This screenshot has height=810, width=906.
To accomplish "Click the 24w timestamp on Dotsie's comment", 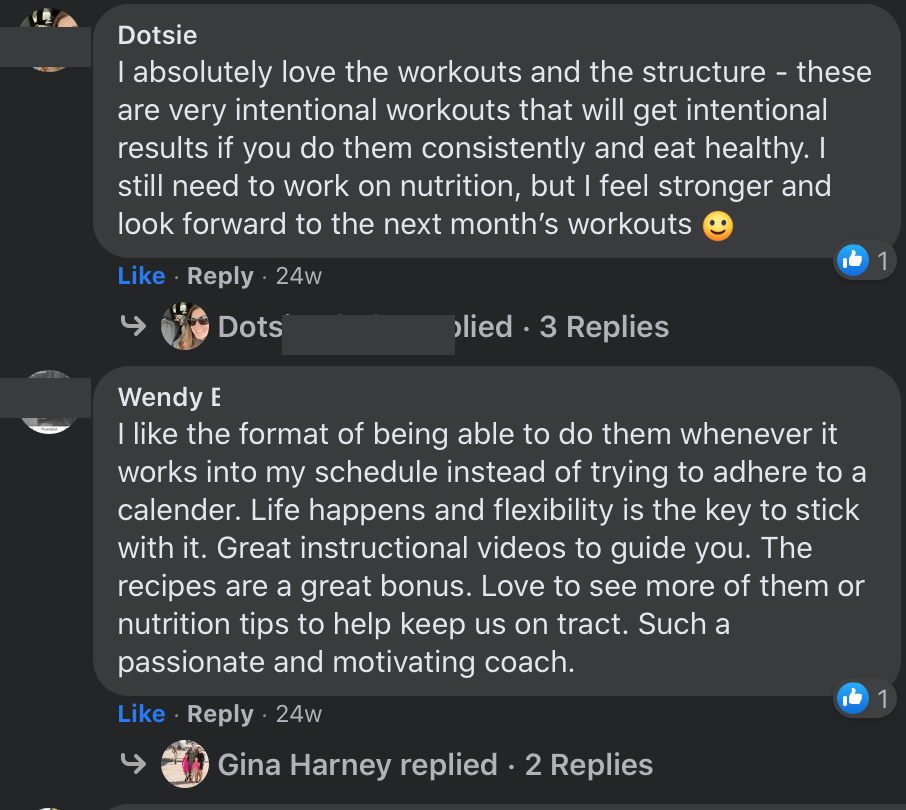I will [299, 276].
